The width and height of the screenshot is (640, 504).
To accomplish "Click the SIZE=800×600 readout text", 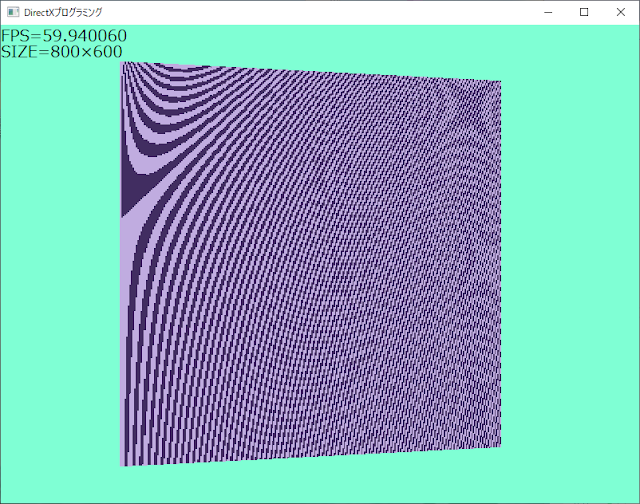I will (x=62, y=52).
